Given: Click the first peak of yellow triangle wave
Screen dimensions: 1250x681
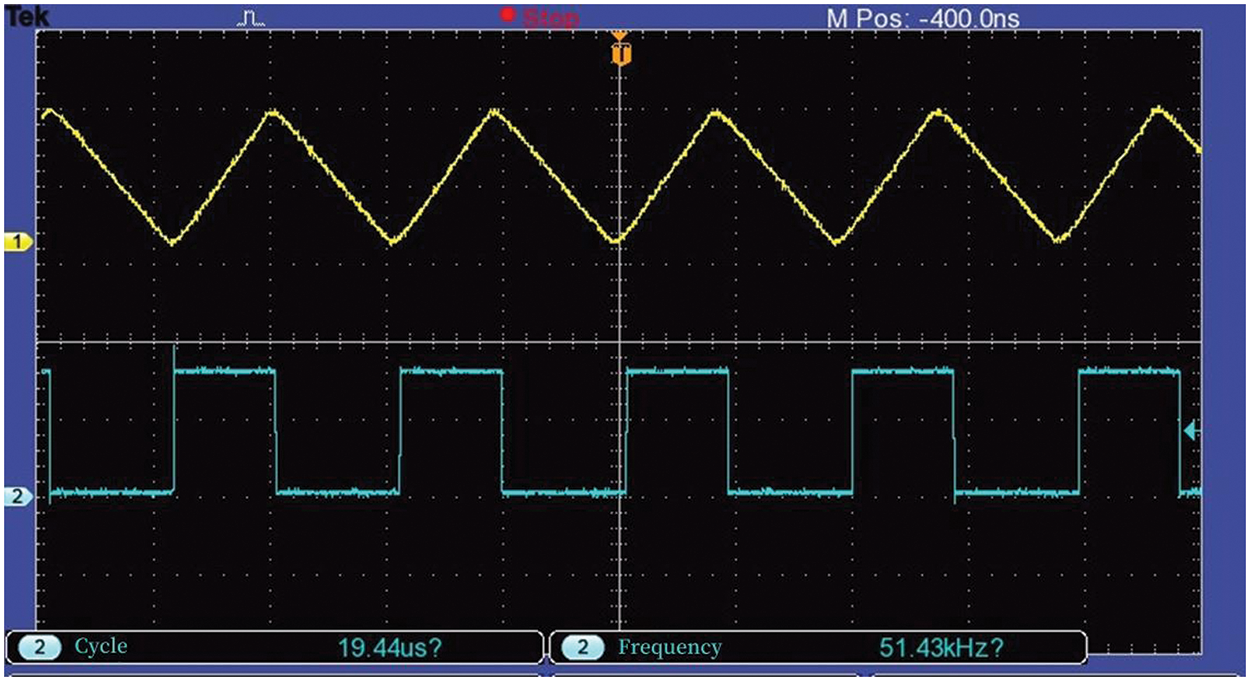Looking at the screenshot, I should pyautogui.click(x=49, y=113).
